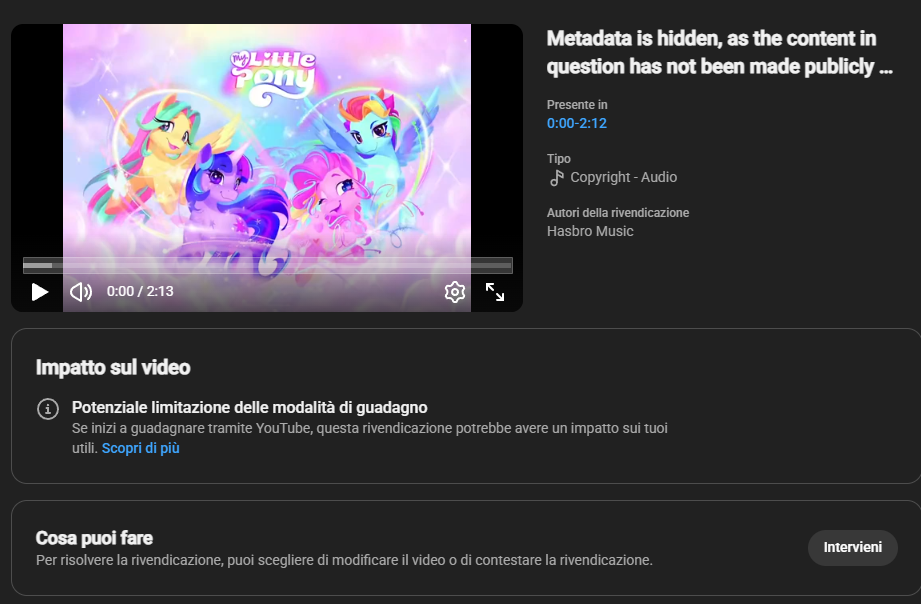Image resolution: width=921 pixels, height=604 pixels.
Task: Play the claimed video preview
Action: [x=39, y=291]
